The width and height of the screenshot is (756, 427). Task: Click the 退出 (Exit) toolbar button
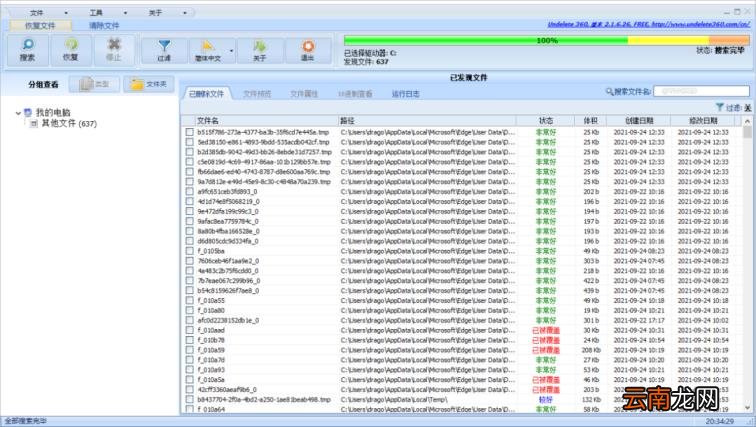tap(308, 50)
